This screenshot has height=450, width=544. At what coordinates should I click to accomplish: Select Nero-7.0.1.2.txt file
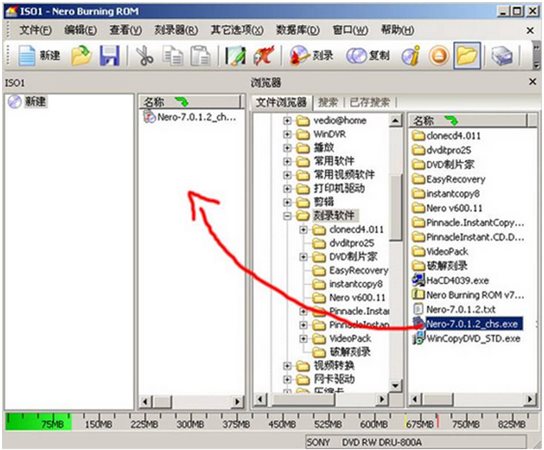[461, 309]
